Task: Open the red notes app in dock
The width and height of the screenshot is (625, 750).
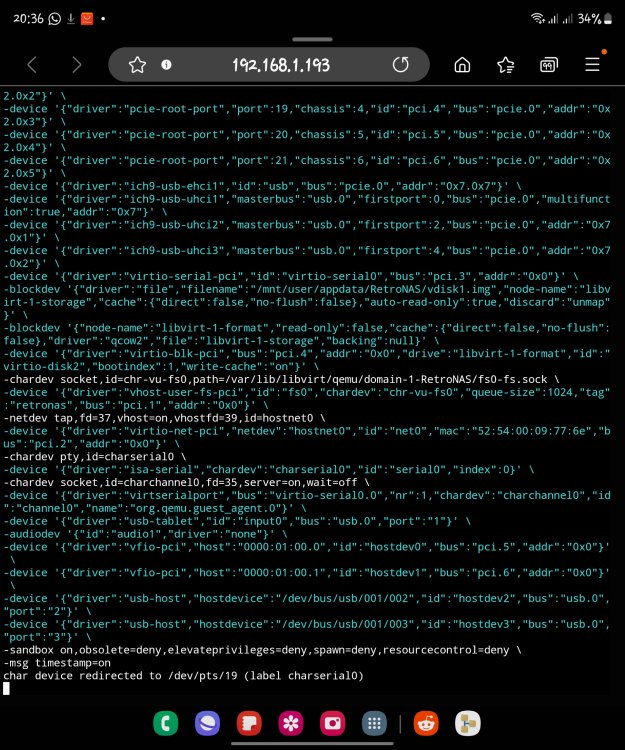Action: pos(249,723)
